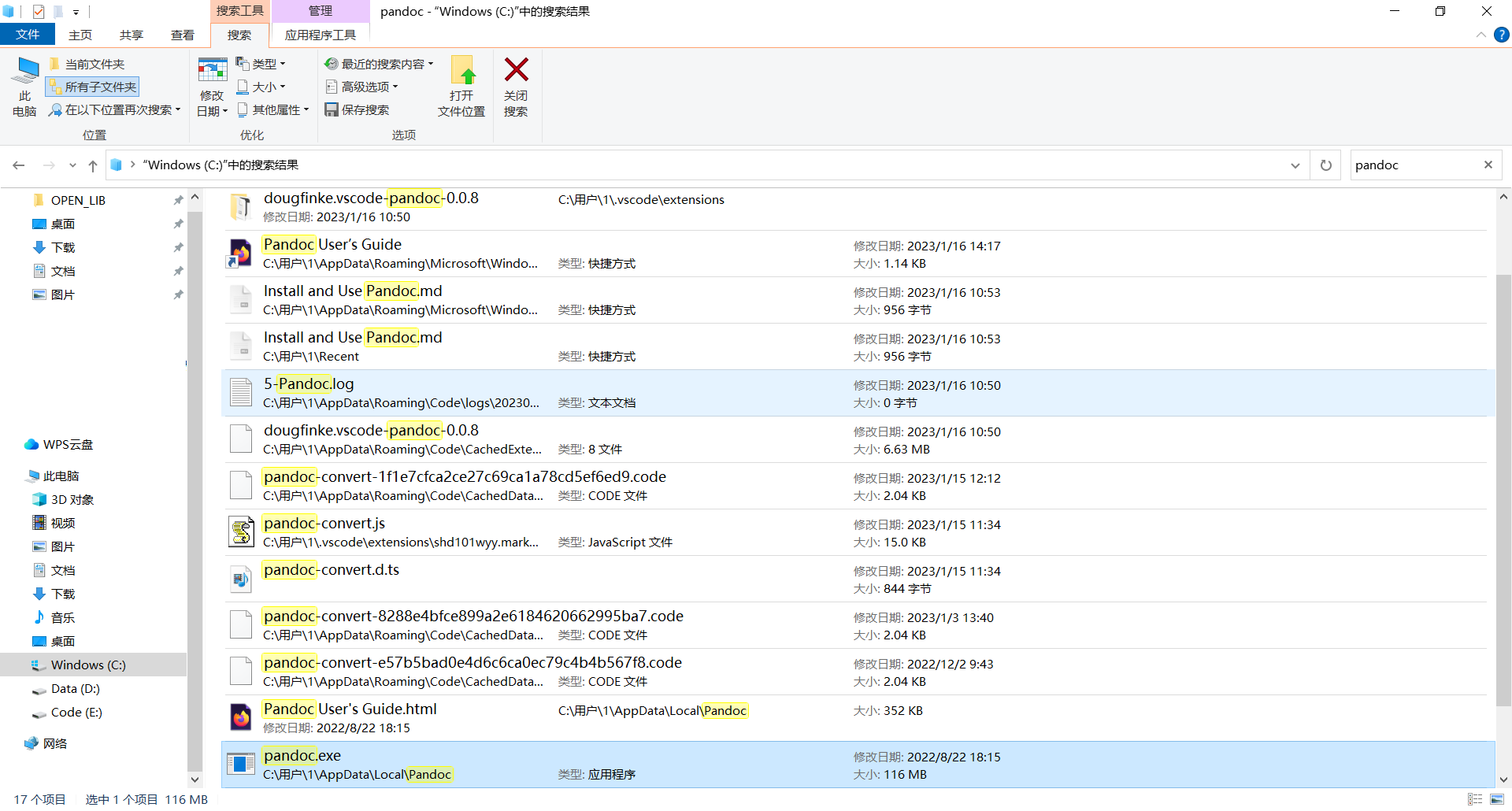This screenshot has height=811, width=1512.
Task: Select the Pandoc User's Guide shortcut icon
Action: pyautogui.click(x=240, y=253)
